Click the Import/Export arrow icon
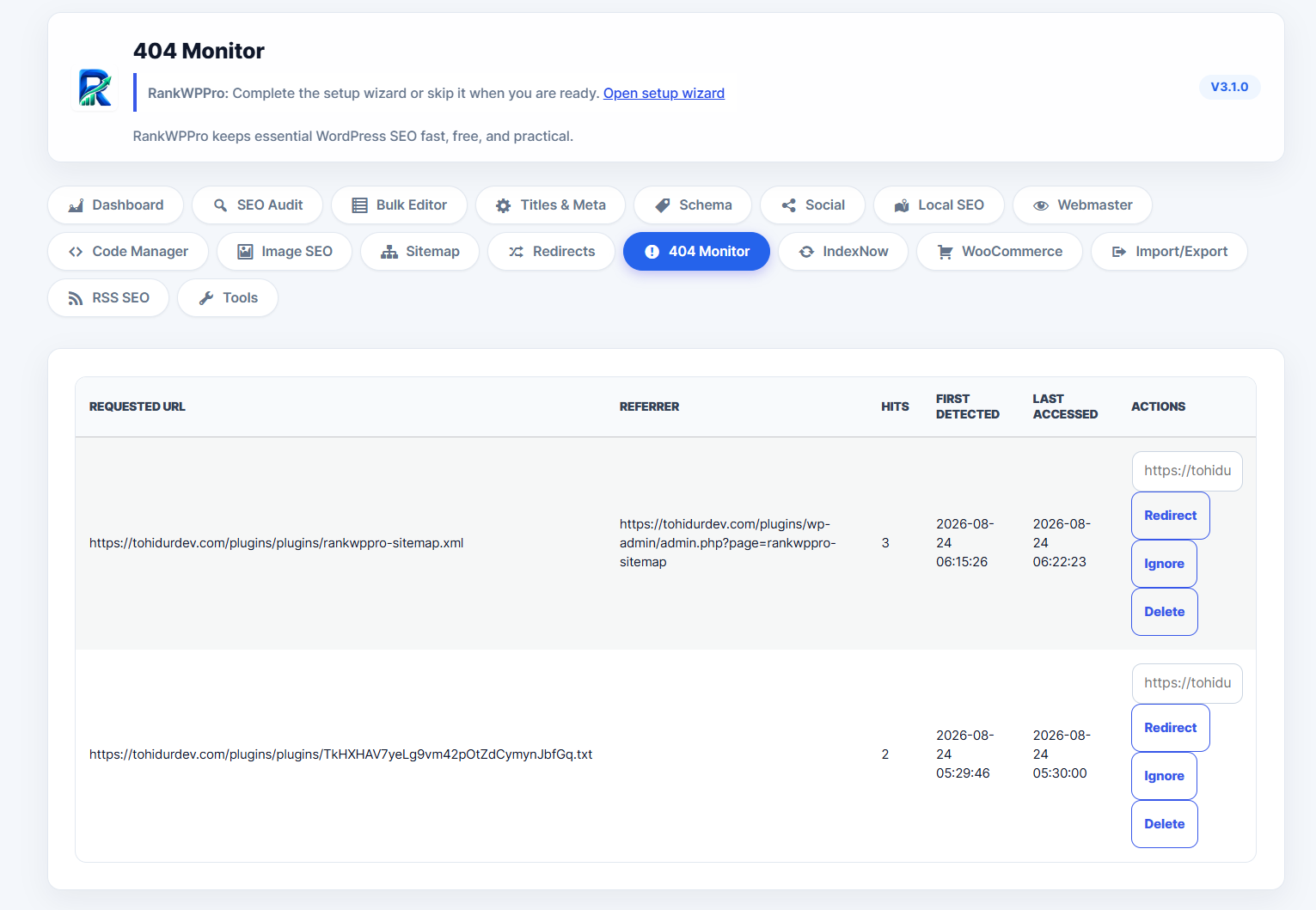The image size is (1316, 910). 1119,252
